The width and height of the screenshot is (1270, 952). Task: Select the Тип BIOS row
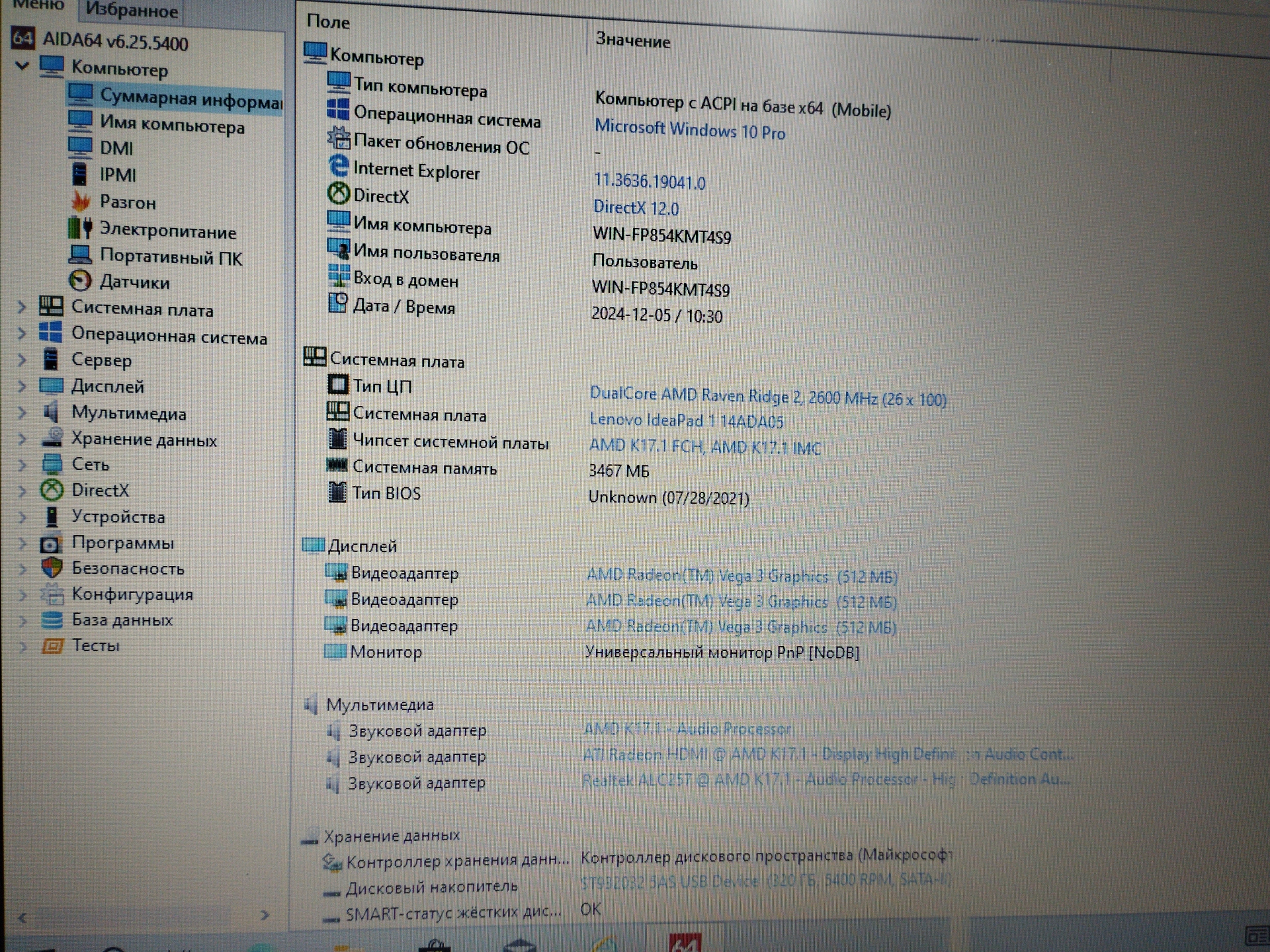tap(386, 494)
